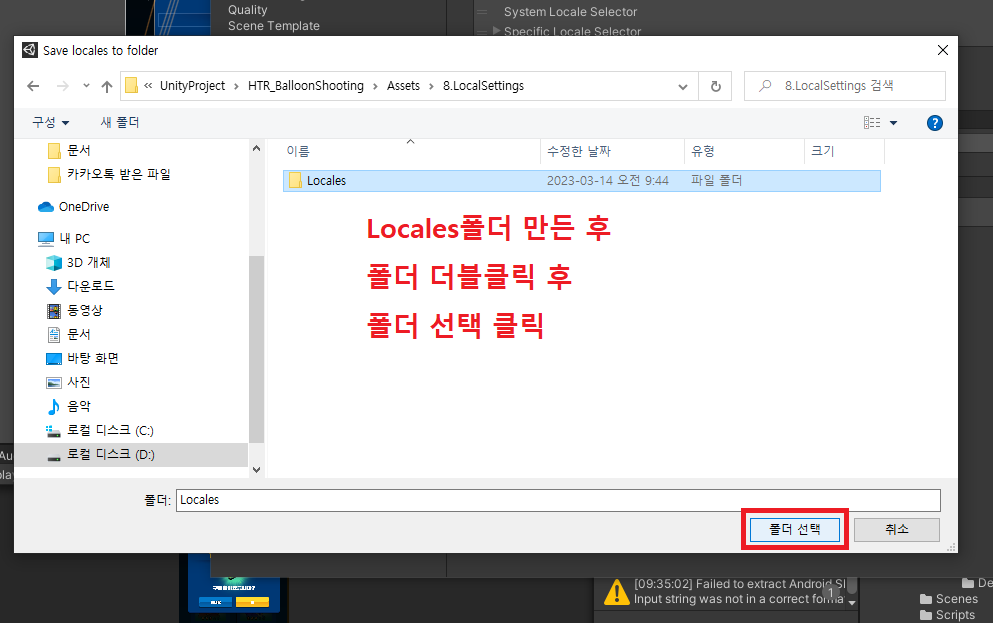The image size is (993, 623).
Task: Open recent locations dropdown arrow
Action: click(x=86, y=85)
